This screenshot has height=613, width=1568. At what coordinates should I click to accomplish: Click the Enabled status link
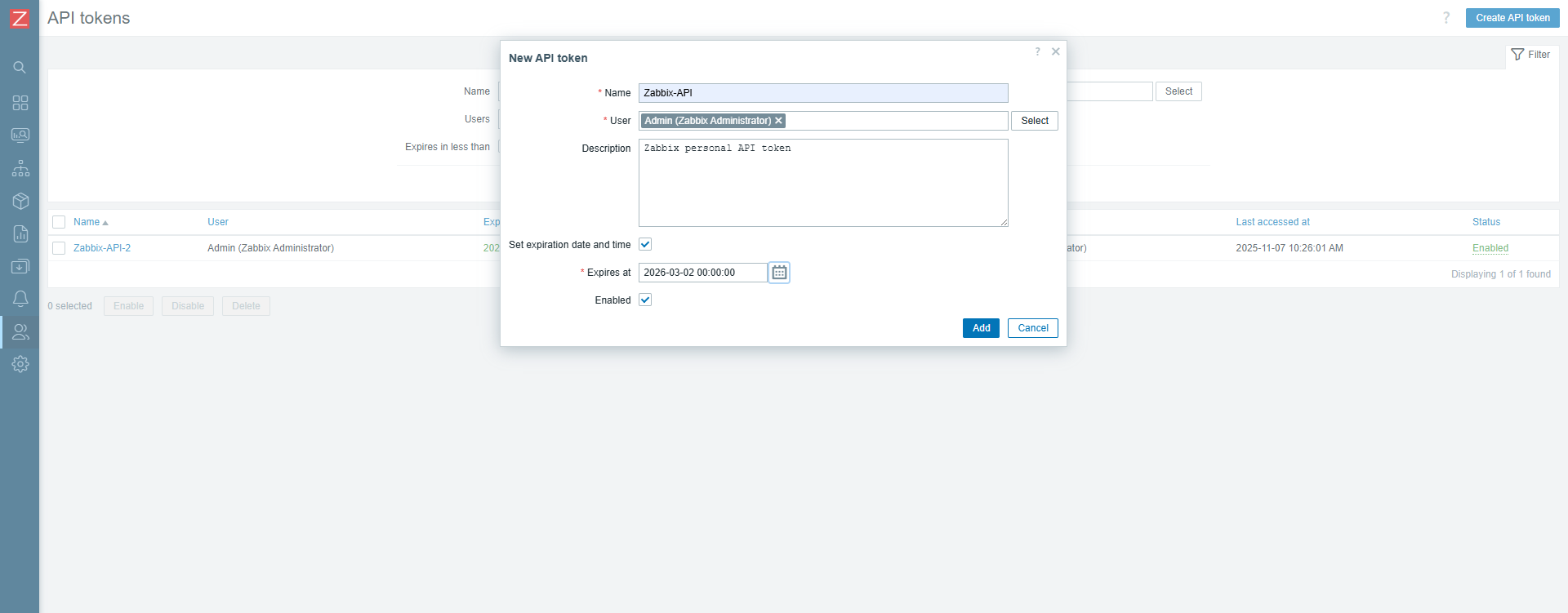pyautogui.click(x=1490, y=248)
